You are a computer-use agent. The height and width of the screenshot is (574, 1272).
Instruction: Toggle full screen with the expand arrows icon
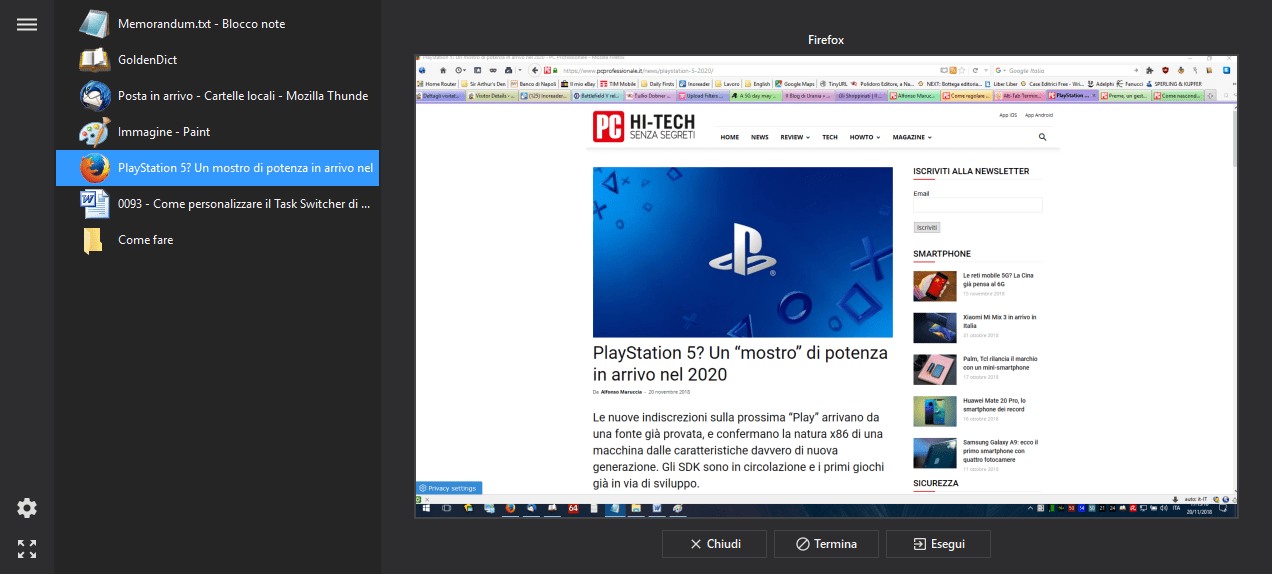coord(27,548)
